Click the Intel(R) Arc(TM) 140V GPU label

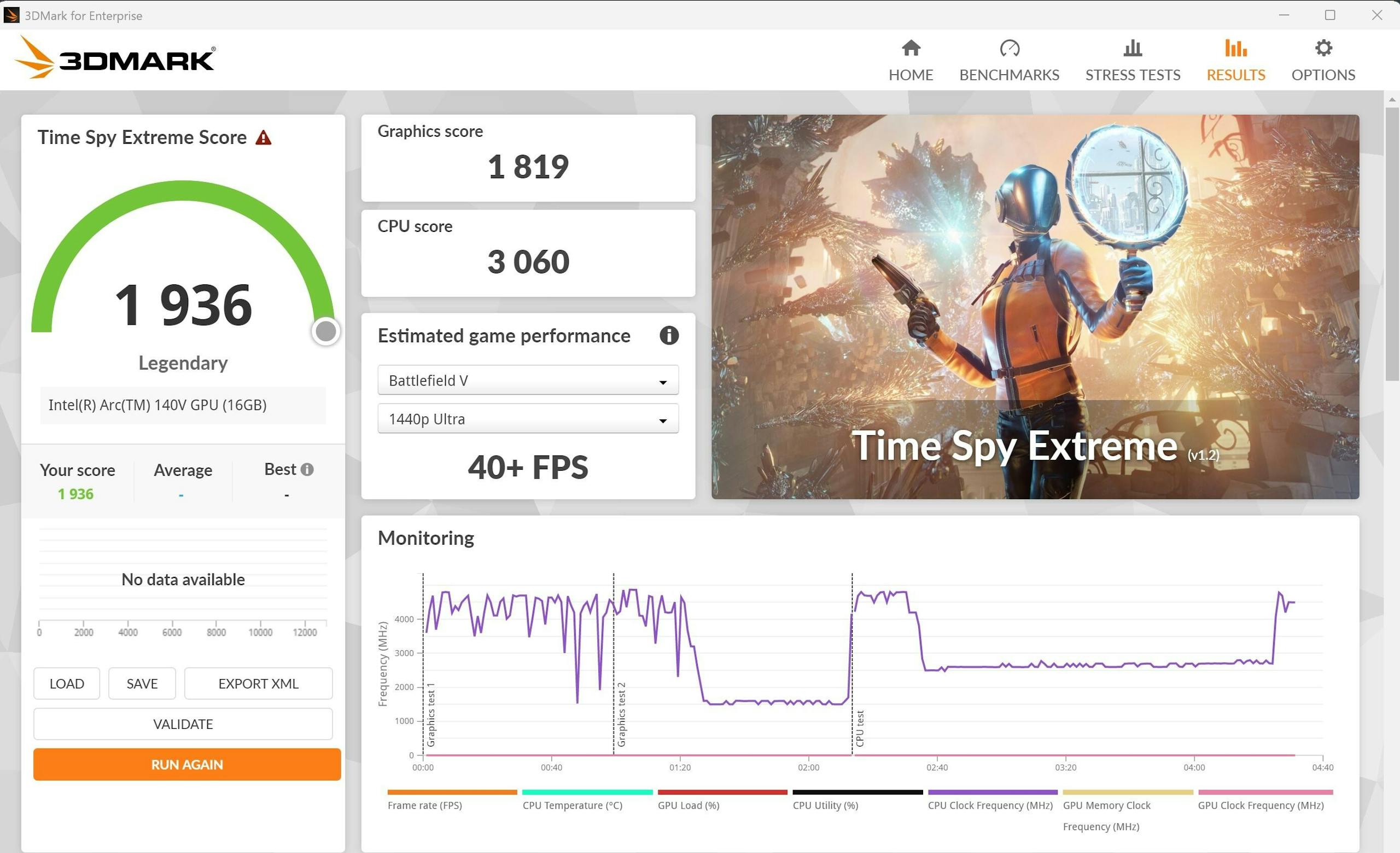pos(157,405)
